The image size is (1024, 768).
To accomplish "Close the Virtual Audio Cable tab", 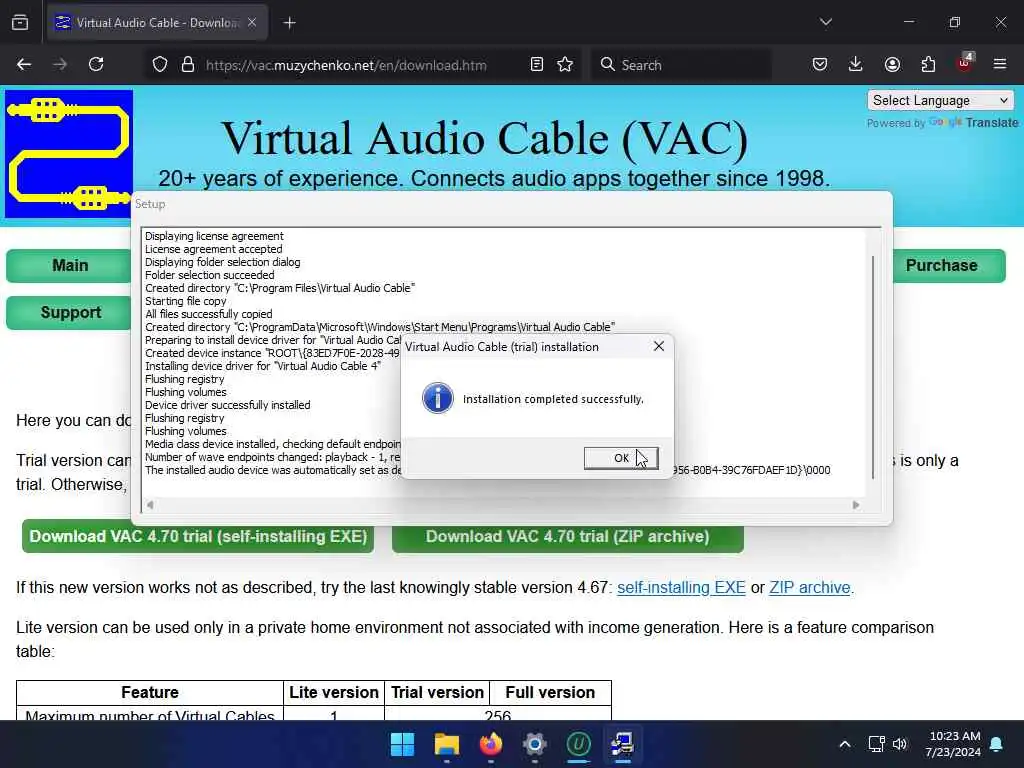I will (252, 23).
